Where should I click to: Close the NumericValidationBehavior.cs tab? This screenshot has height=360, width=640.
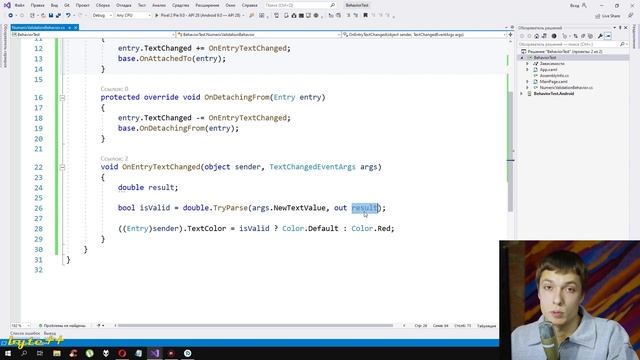tap(76, 27)
